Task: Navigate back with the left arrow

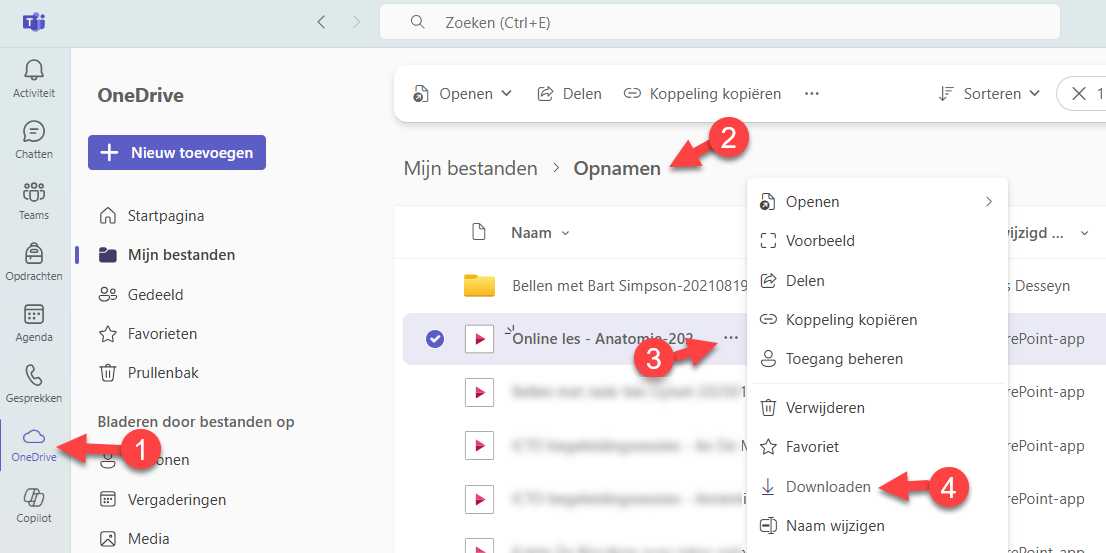Action: [x=322, y=23]
